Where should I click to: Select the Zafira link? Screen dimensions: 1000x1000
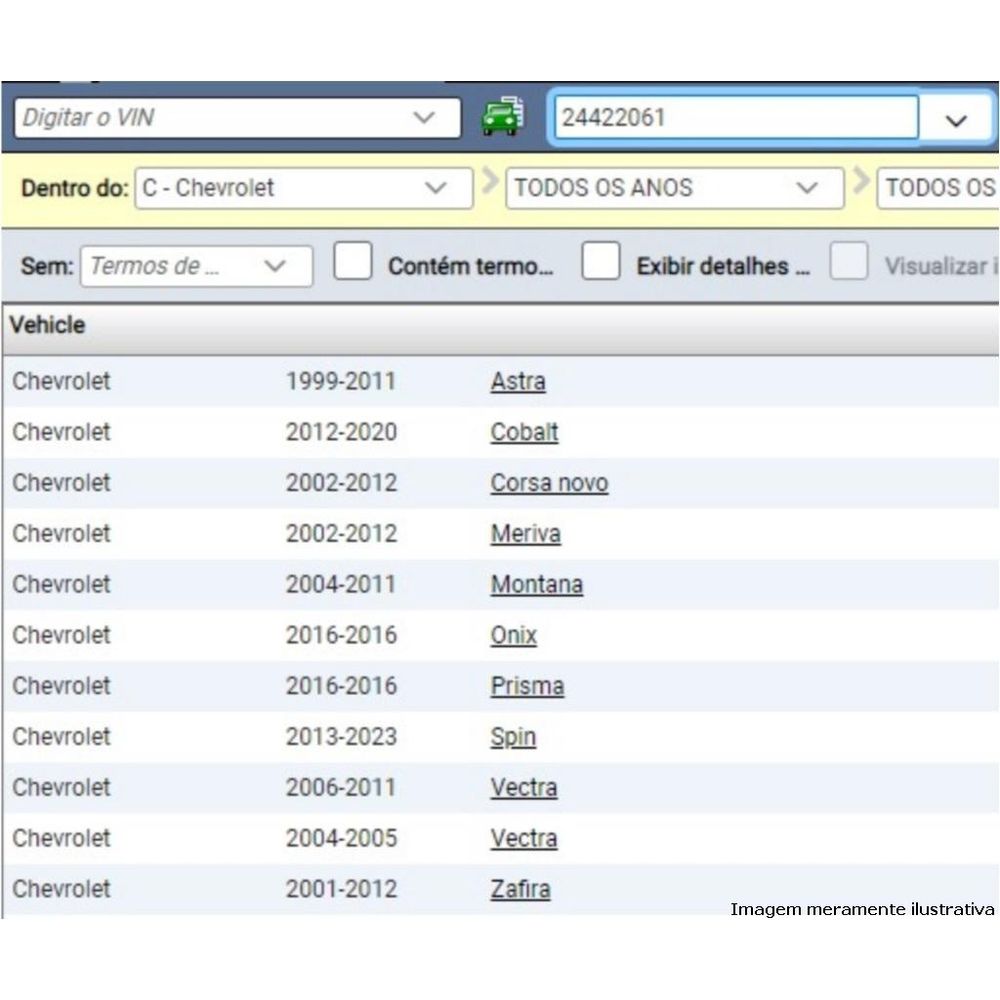(x=520, y=889)
